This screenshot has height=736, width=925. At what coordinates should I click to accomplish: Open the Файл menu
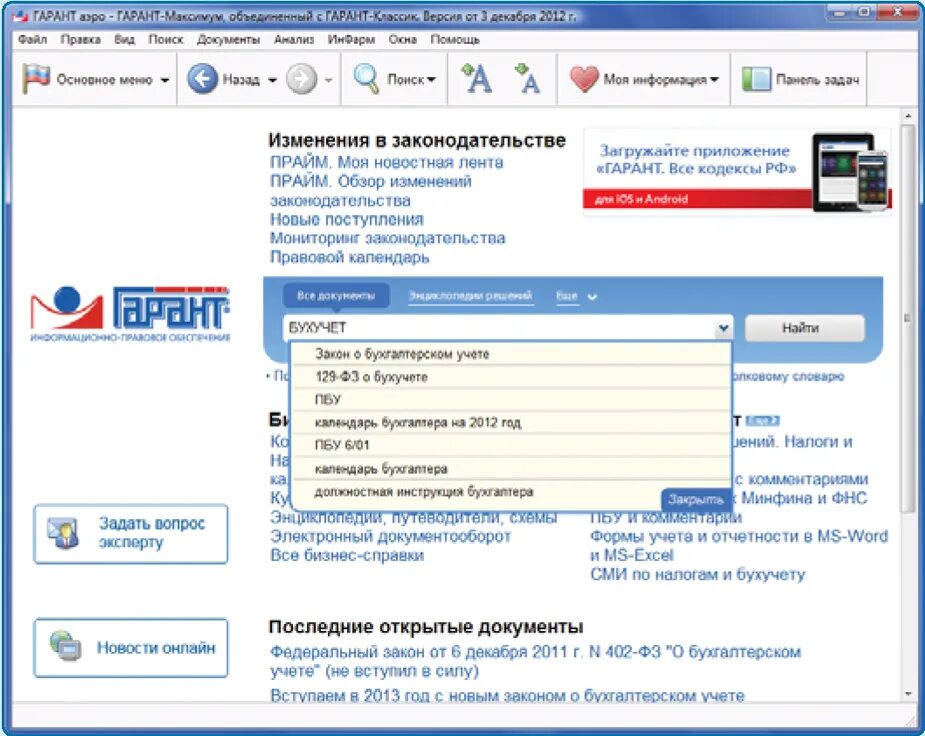click(x=32, y=40)
